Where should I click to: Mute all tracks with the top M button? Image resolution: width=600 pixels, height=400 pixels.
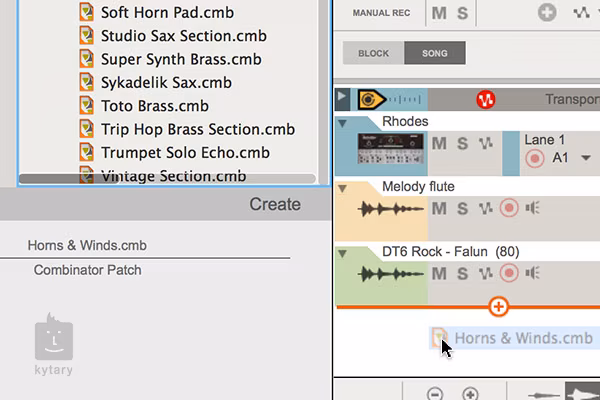click(x=439, y=13)
